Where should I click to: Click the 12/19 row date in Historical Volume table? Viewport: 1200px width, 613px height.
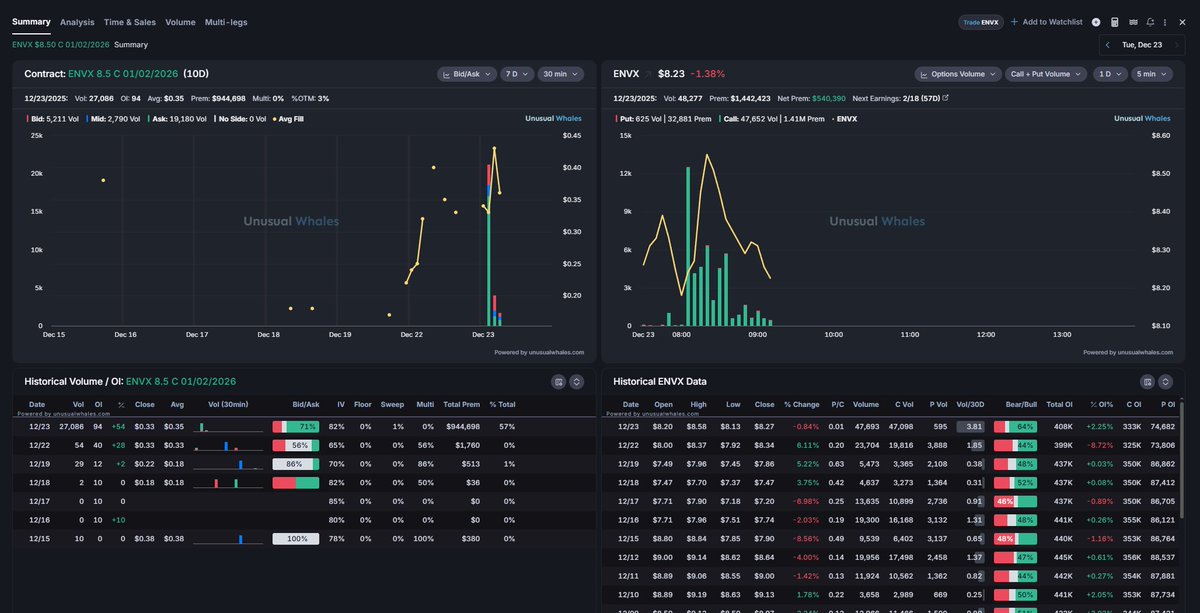[37, 464]
